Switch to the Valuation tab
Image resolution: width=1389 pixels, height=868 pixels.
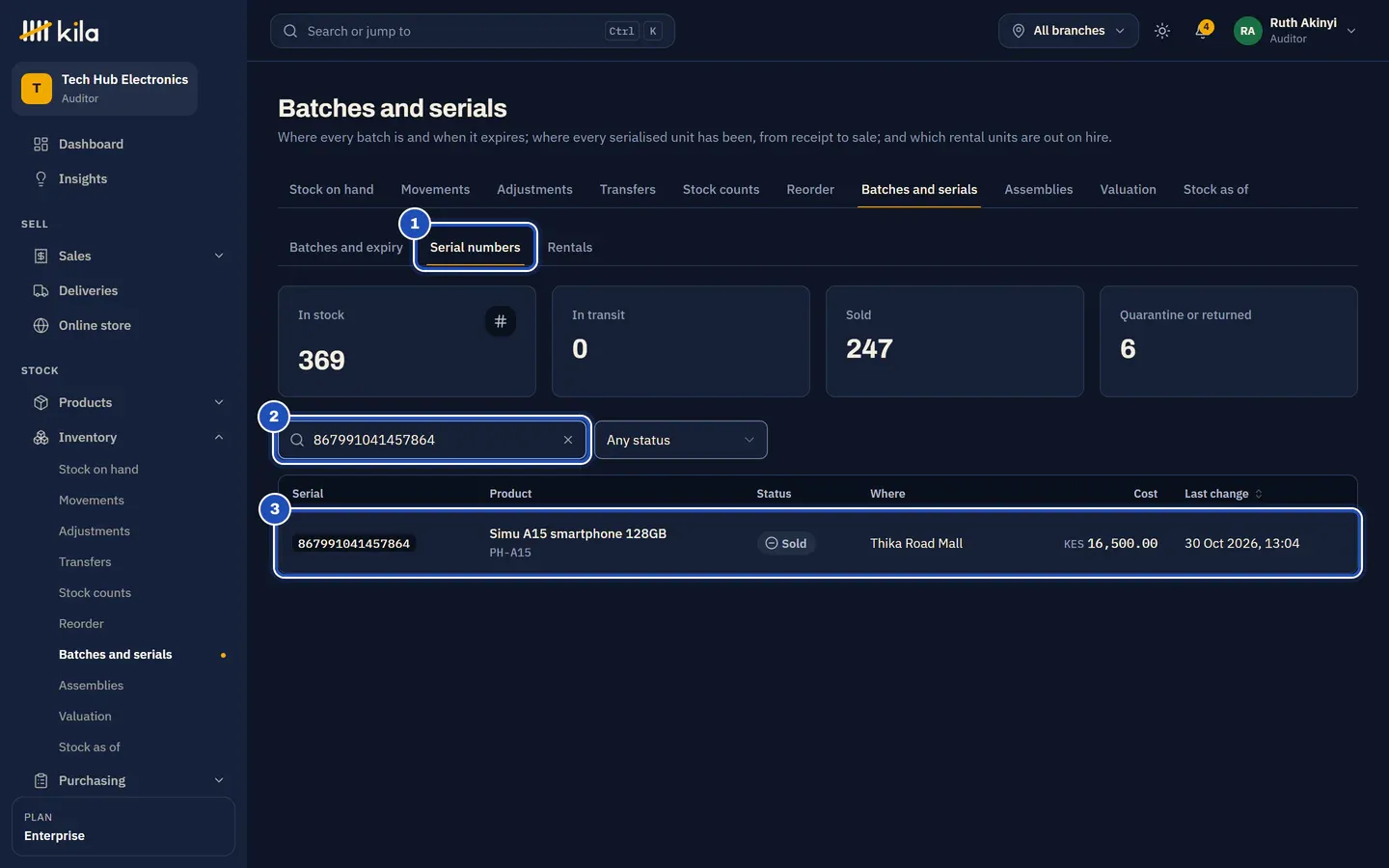[x=1129, y=190]
